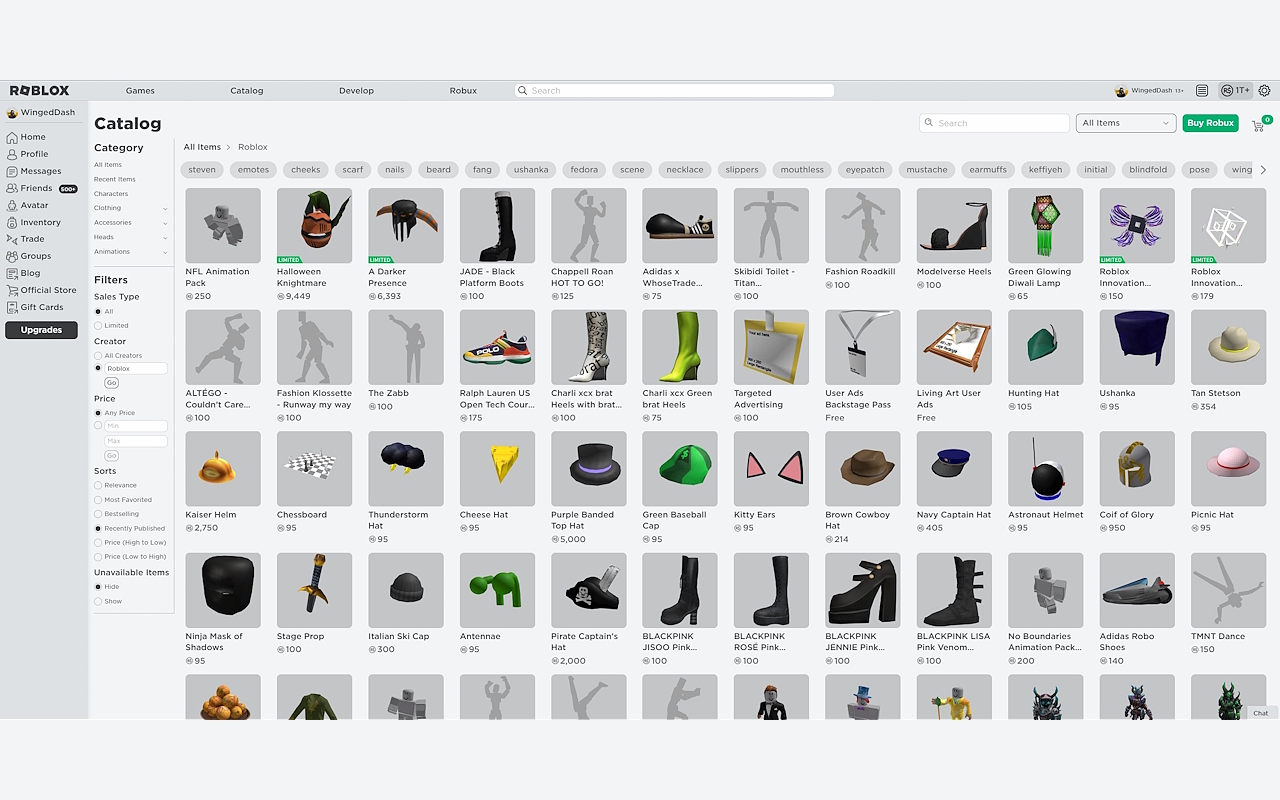The height and width of the screenshot is (800, 1280).
Task: Switch to the Catalog menu item
Action: pos(246,90)
